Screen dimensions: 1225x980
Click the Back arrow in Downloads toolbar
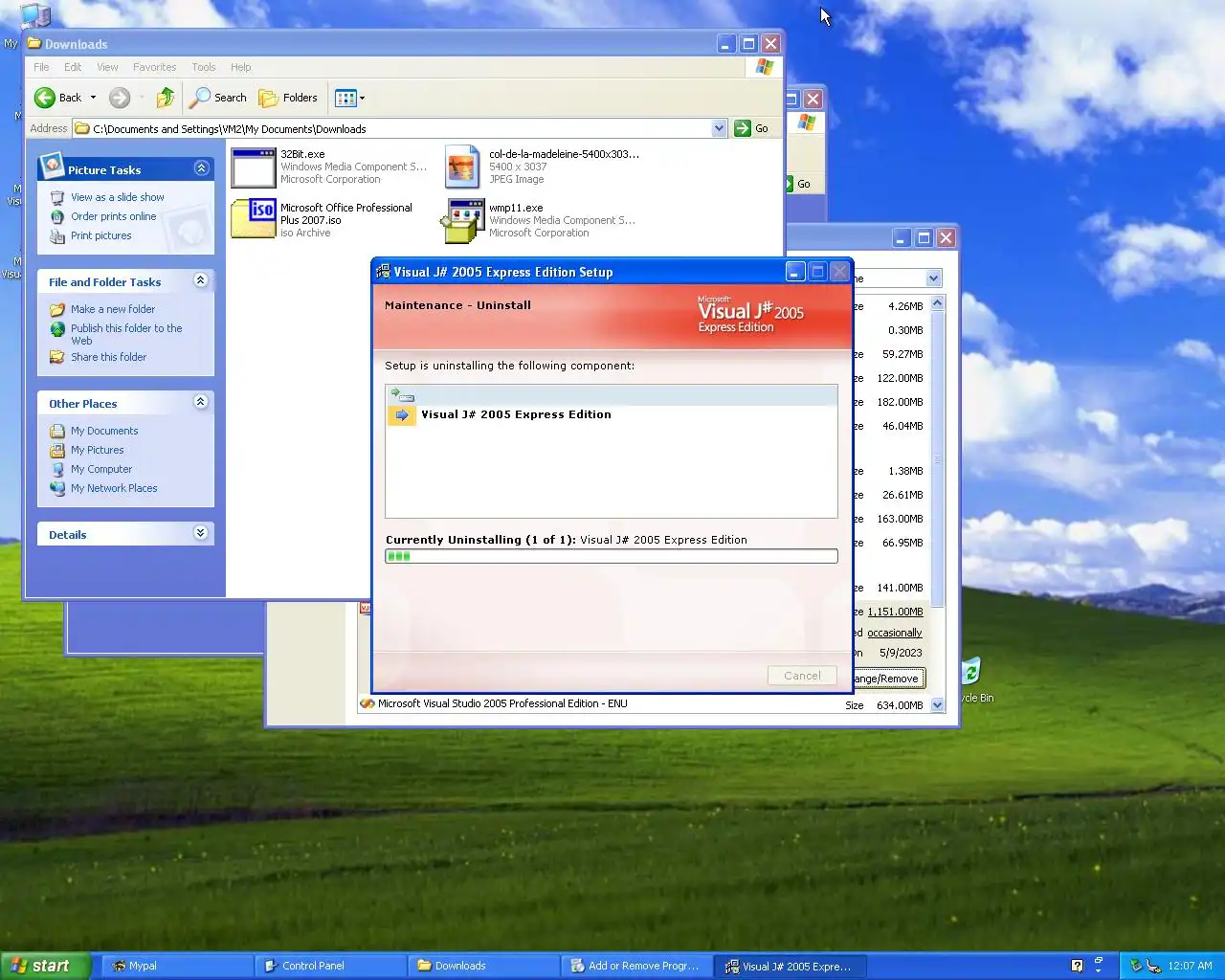45,98
